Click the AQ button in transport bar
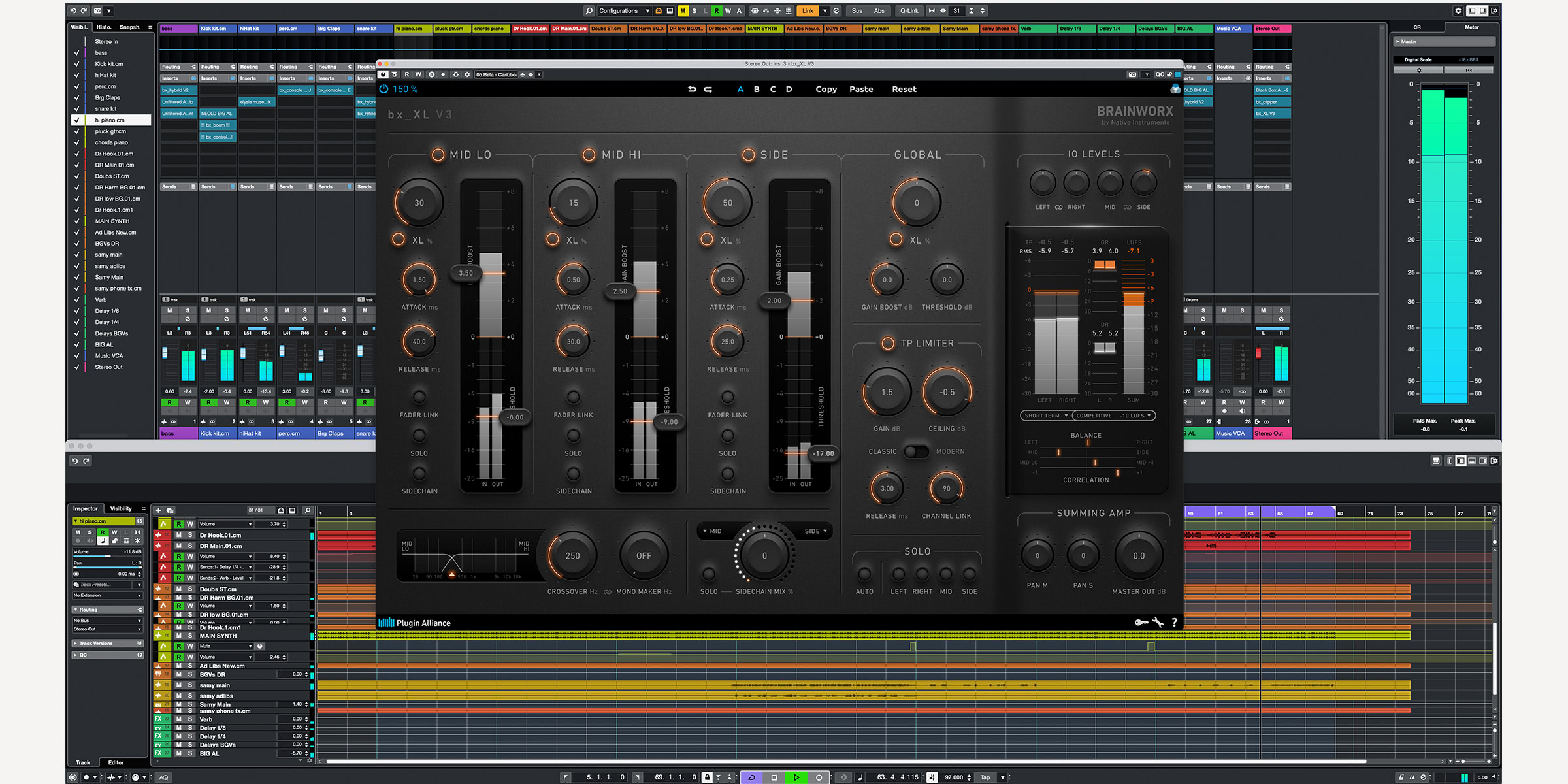 tap(163, 777)
